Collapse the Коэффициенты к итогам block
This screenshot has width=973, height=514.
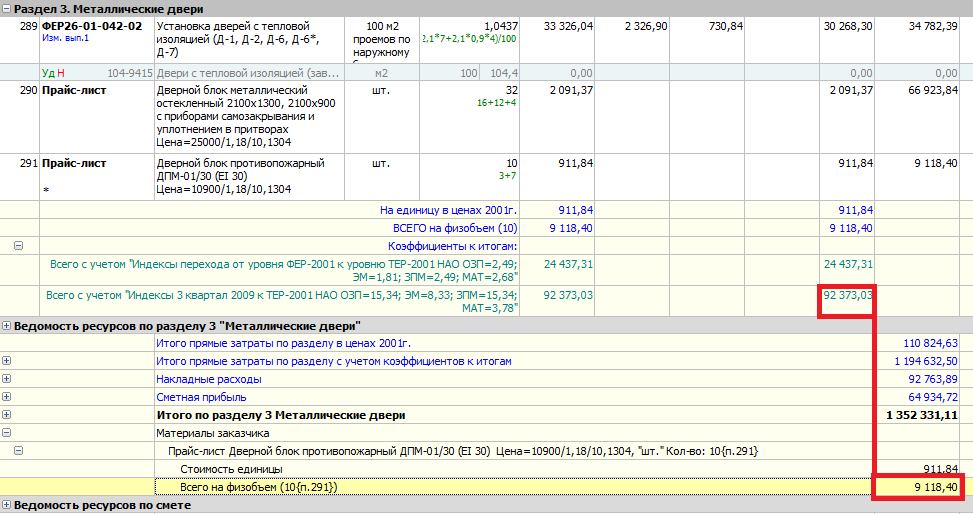19,245
